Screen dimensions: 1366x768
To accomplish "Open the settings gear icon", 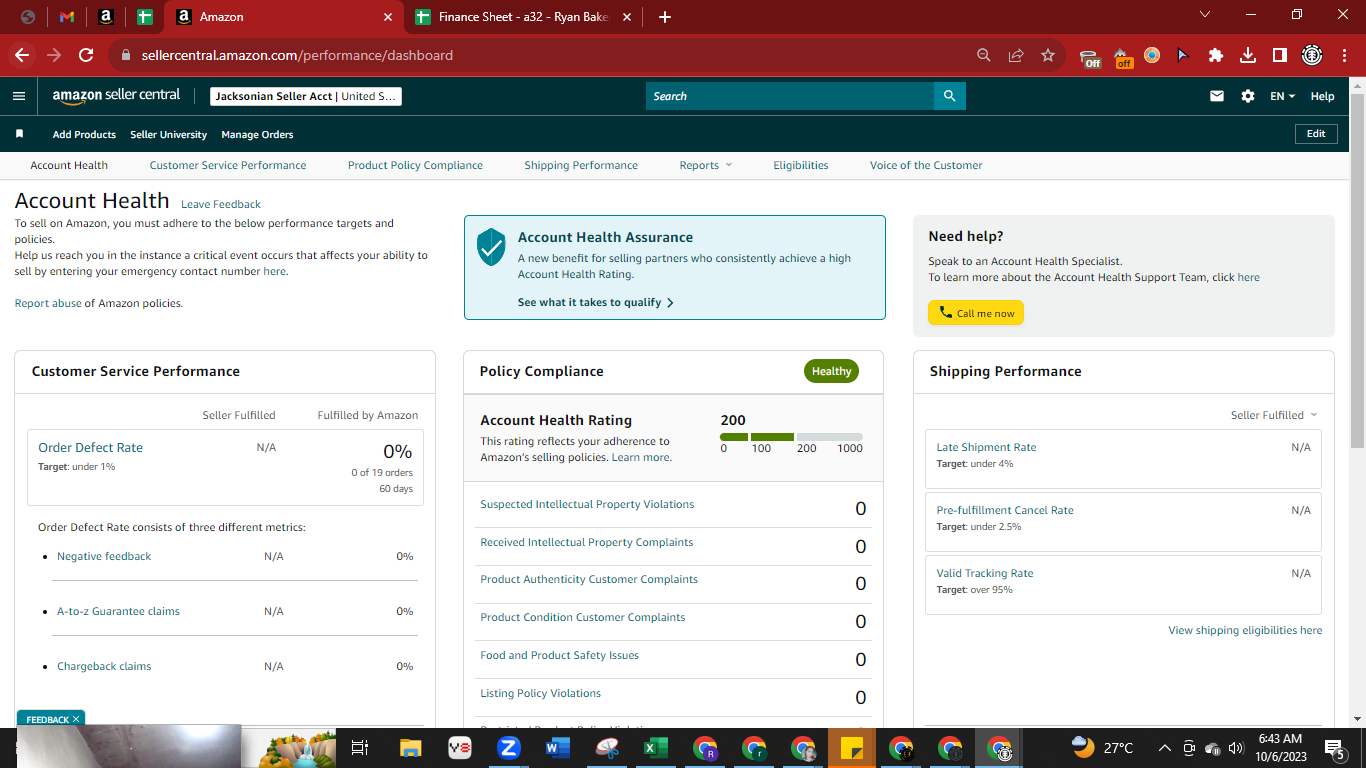I will coord(1247,96).
